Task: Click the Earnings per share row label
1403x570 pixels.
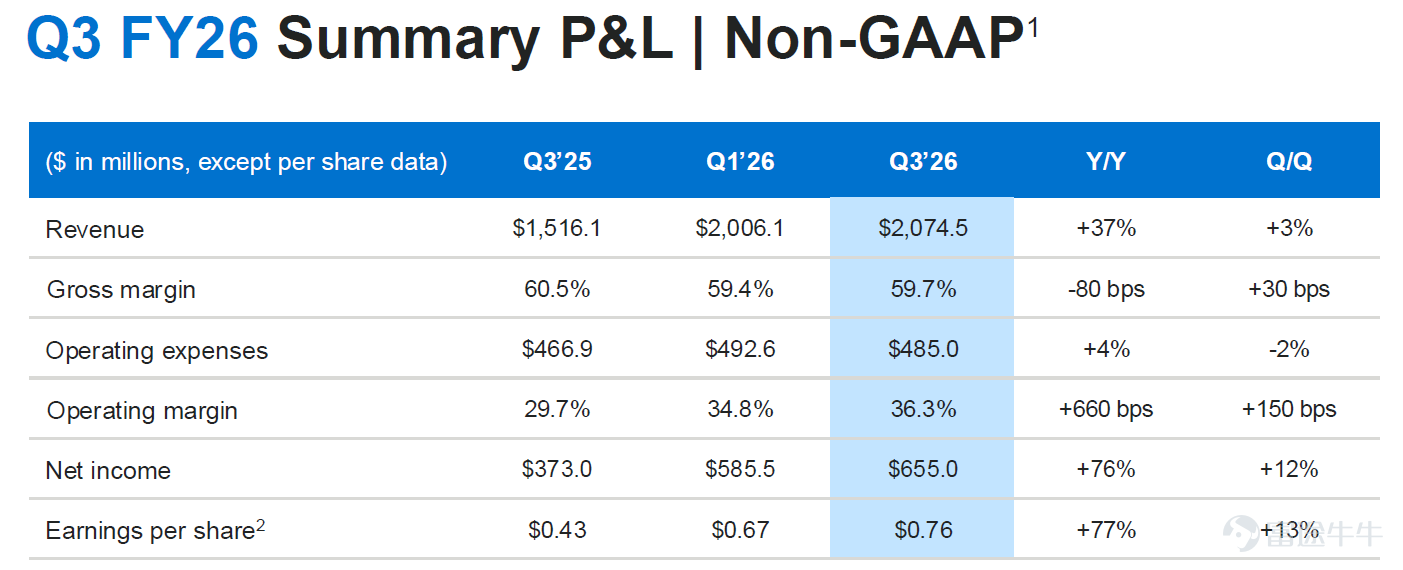Action: [155, 531]
